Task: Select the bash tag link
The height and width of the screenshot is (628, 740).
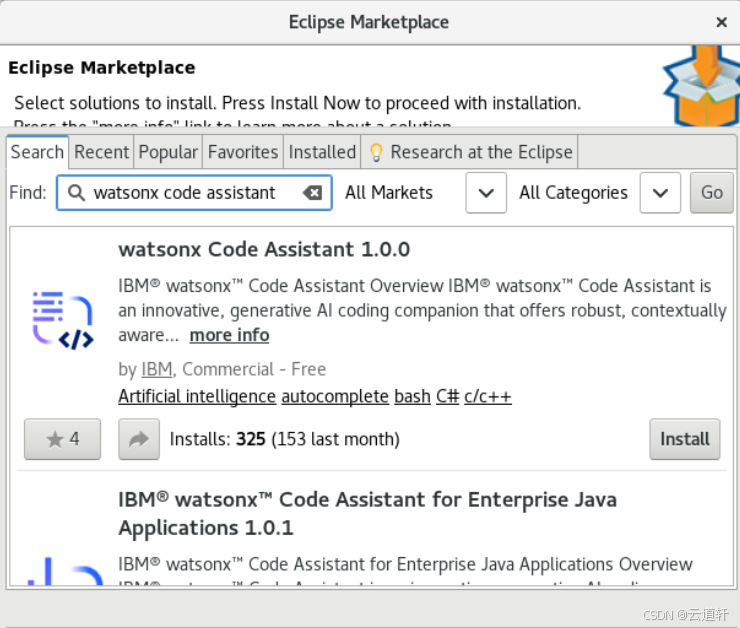Action: 412,396
